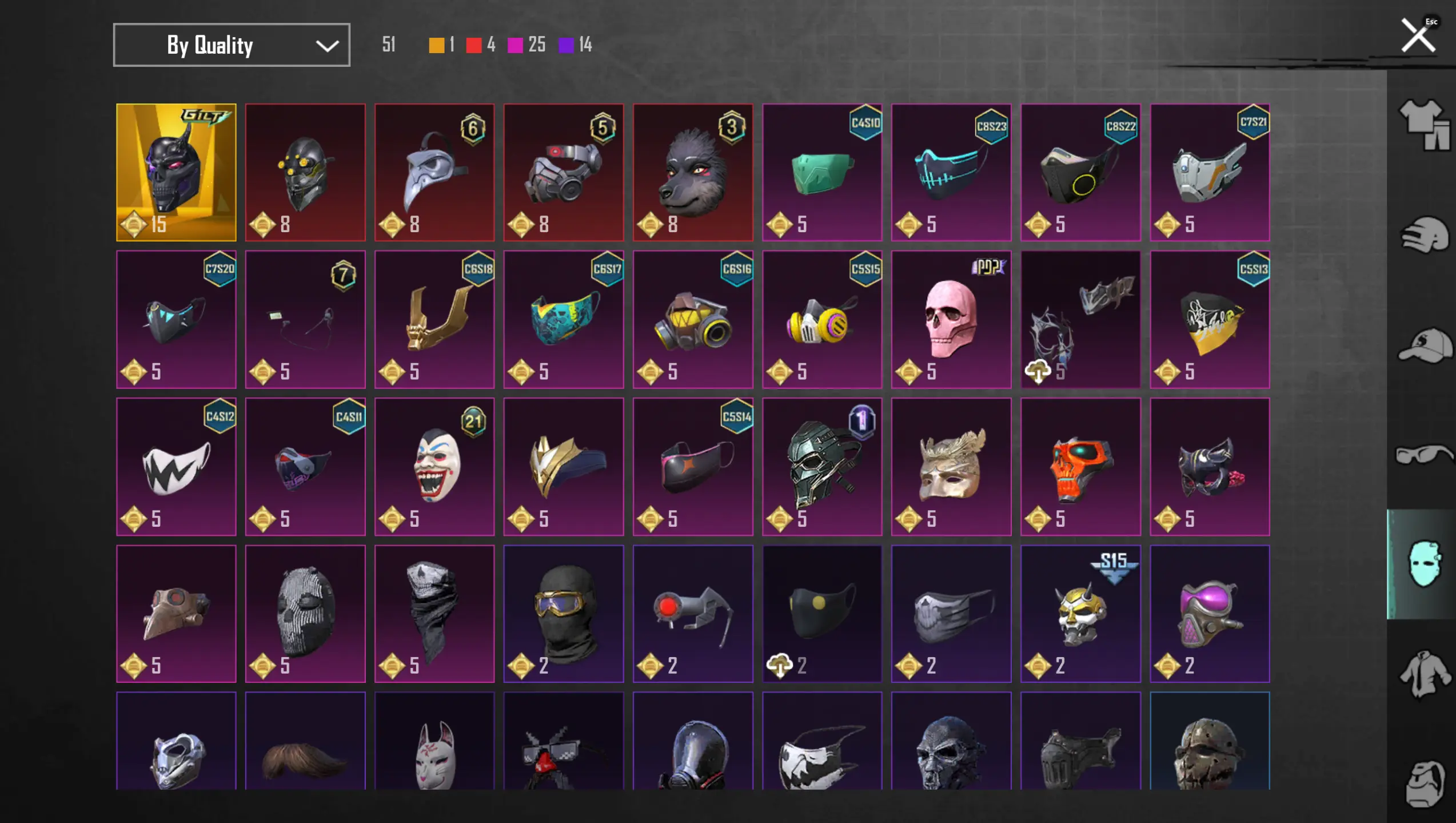
Task: Expand the sort dropdown chevron arrow
Action: click(x=327, y=46)
